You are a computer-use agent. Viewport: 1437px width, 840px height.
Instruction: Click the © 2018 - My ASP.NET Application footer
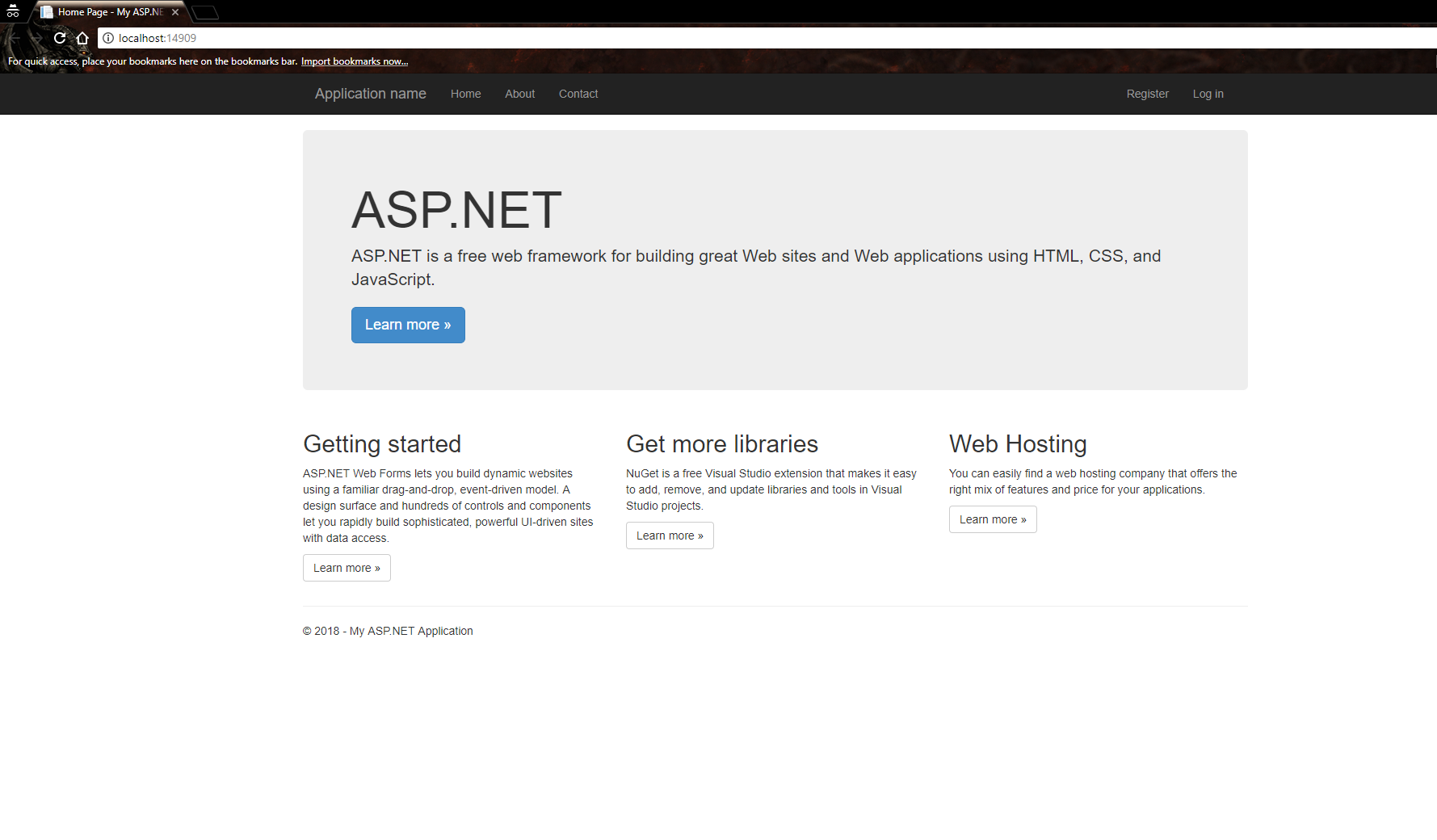click(388, 631)
